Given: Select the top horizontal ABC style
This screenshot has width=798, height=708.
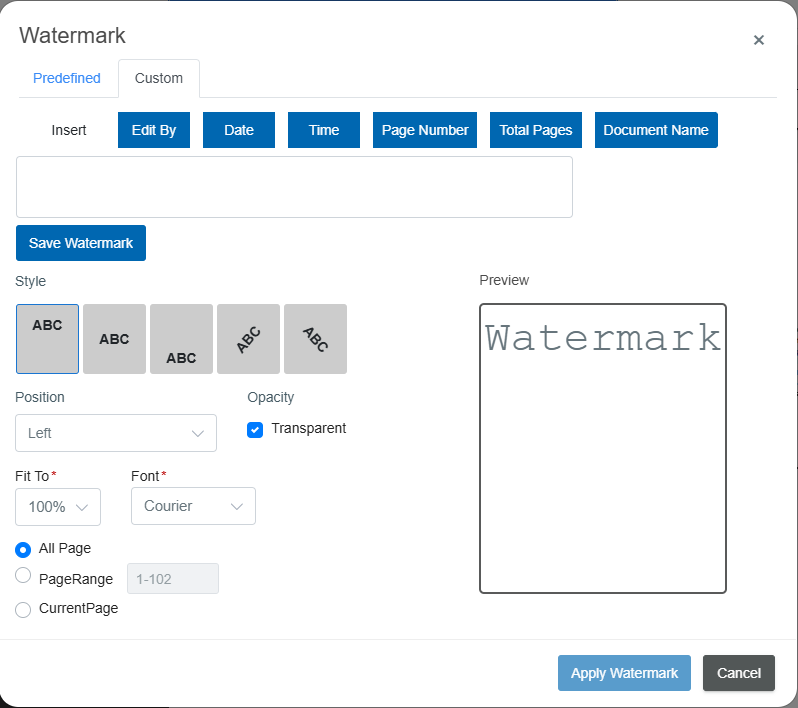Looking at the screenshot, I should coord(47,339).
